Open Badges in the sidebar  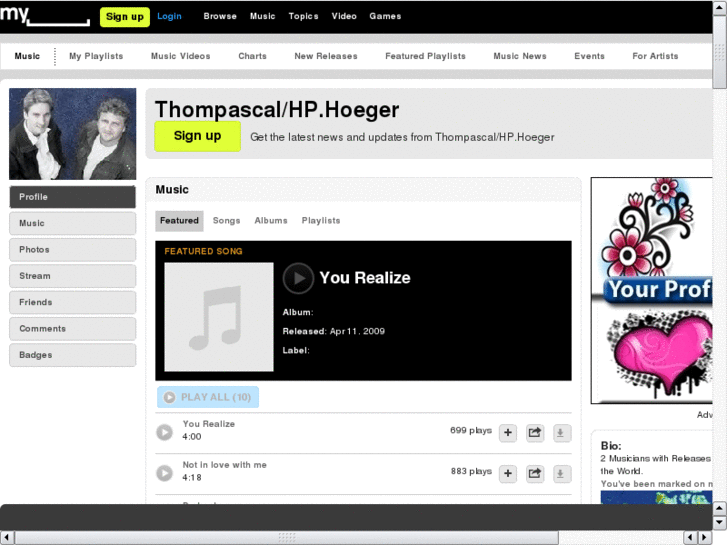pos(72,355)
